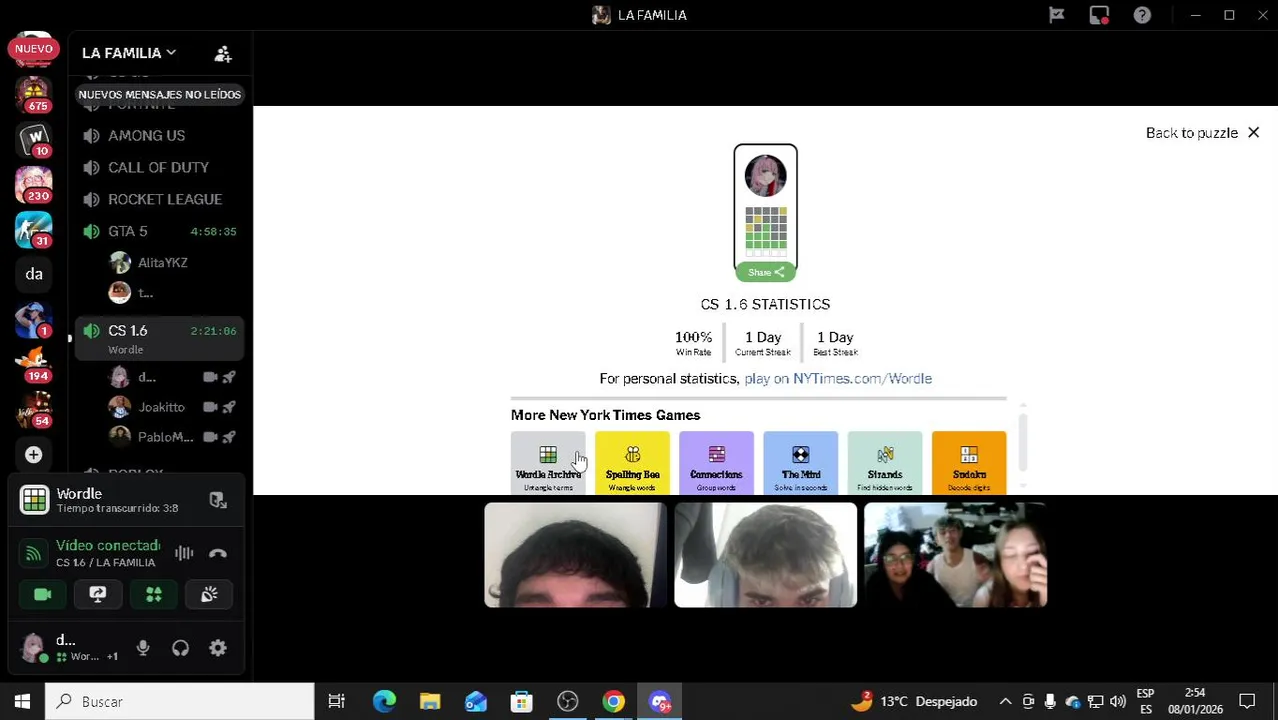Open the LA FAMILIA server dropdown menu
Image resolution: width=1278 pixels, height=720 pixels.
click(x=128, y=53)
